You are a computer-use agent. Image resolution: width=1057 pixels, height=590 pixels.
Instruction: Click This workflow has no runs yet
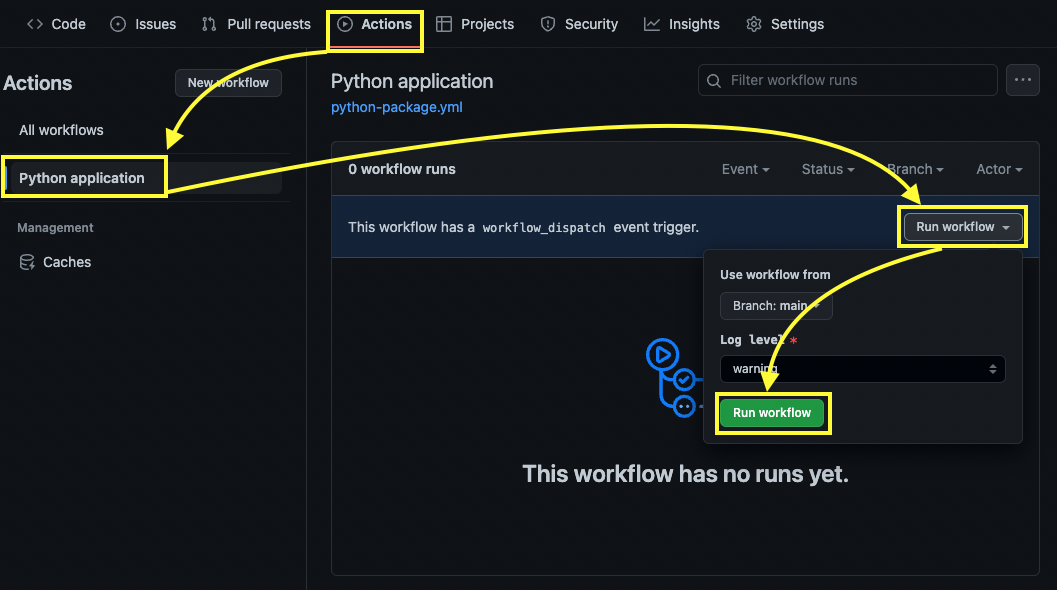[685, 474]
